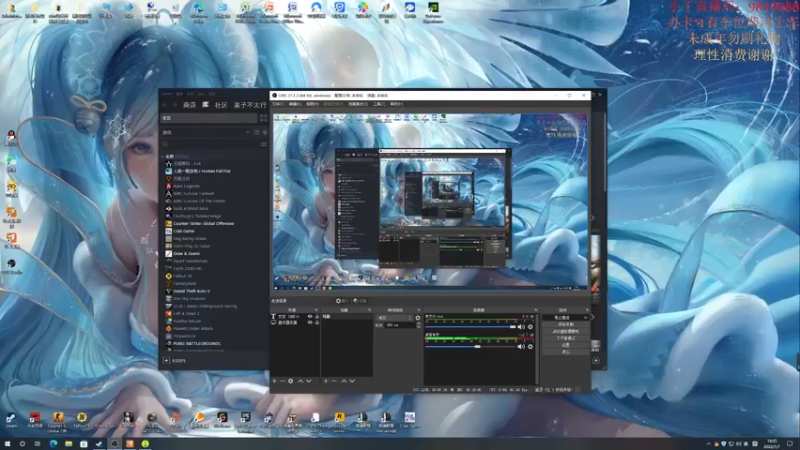Click the Steam library search magnifier
800x450 pixels.
point(165,144)
